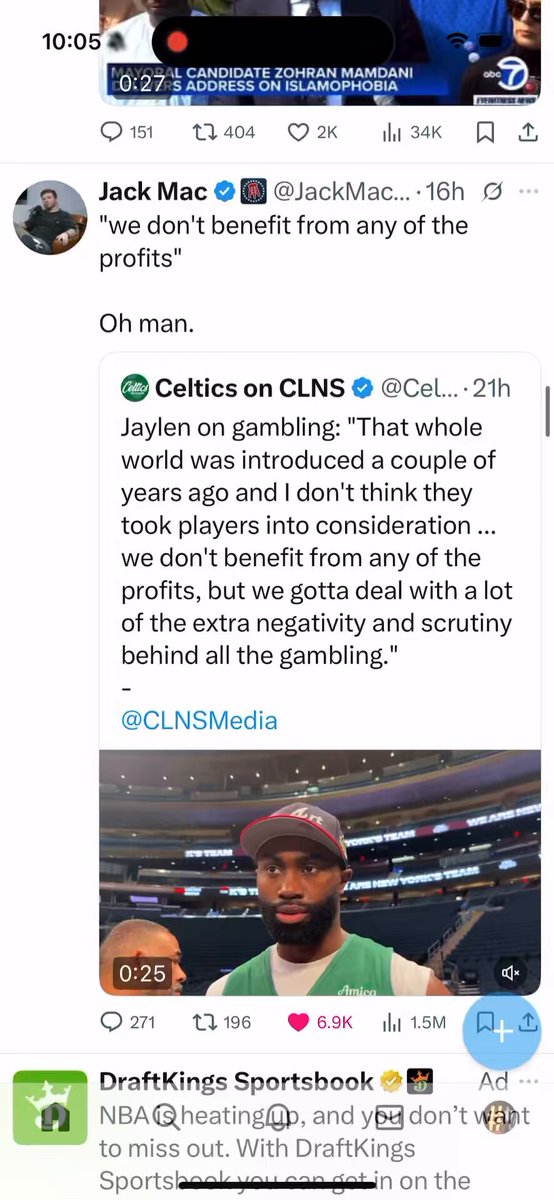Unmute the Jaylen Brown video
The height and width of the screenshot is (1200, 554).
tap(510, 971)
